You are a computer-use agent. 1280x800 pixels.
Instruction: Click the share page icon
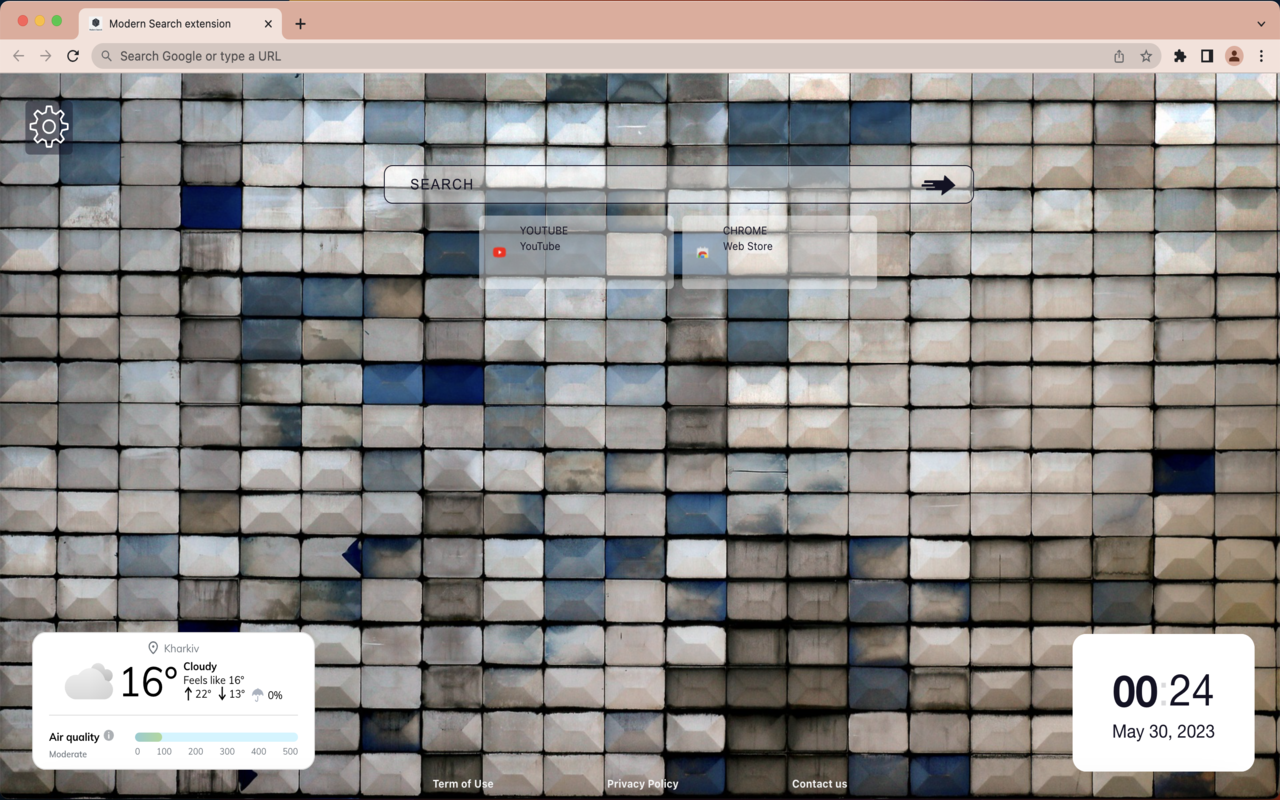(x=1119, y=56)
